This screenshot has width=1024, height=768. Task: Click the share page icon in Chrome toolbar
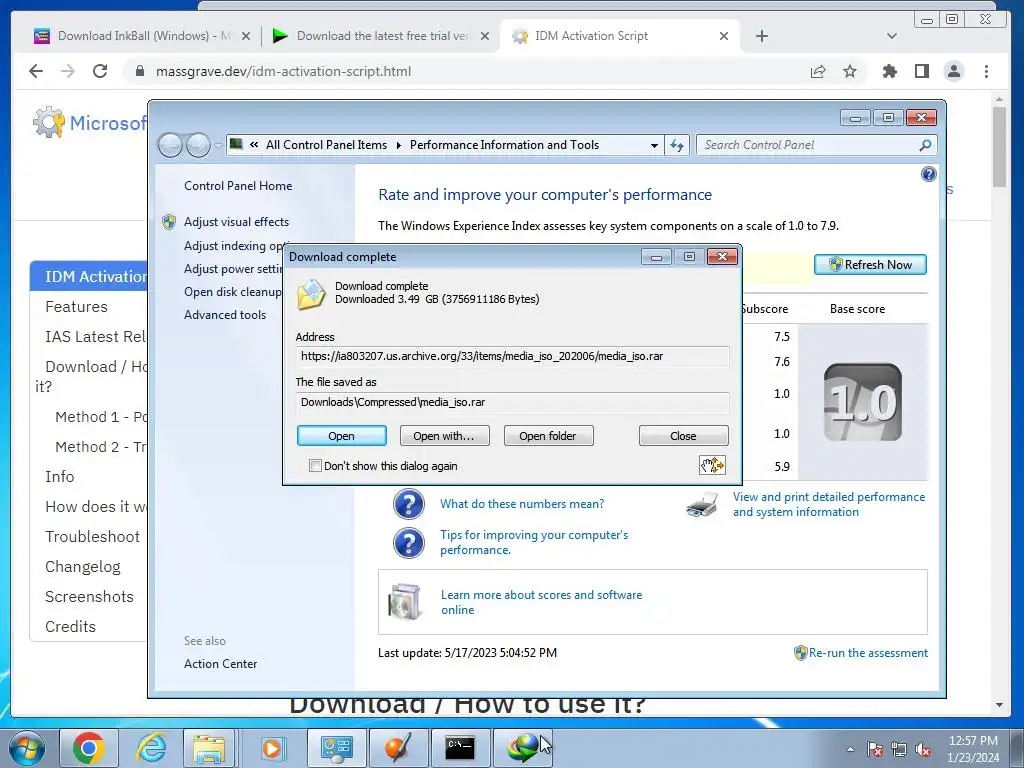tap(818, 71)
